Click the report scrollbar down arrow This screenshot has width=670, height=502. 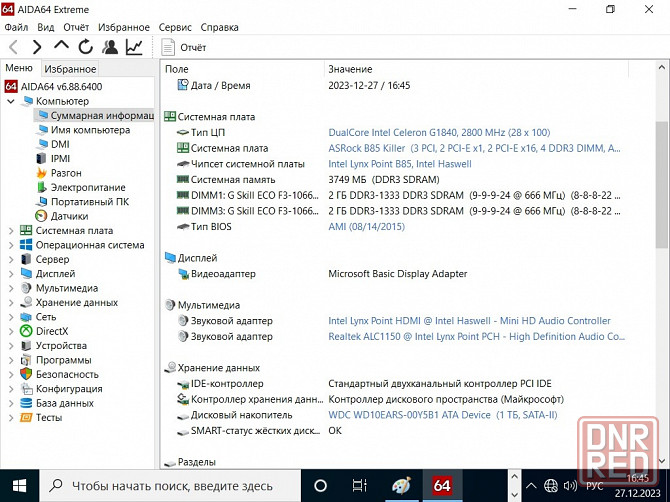[661, 461]
